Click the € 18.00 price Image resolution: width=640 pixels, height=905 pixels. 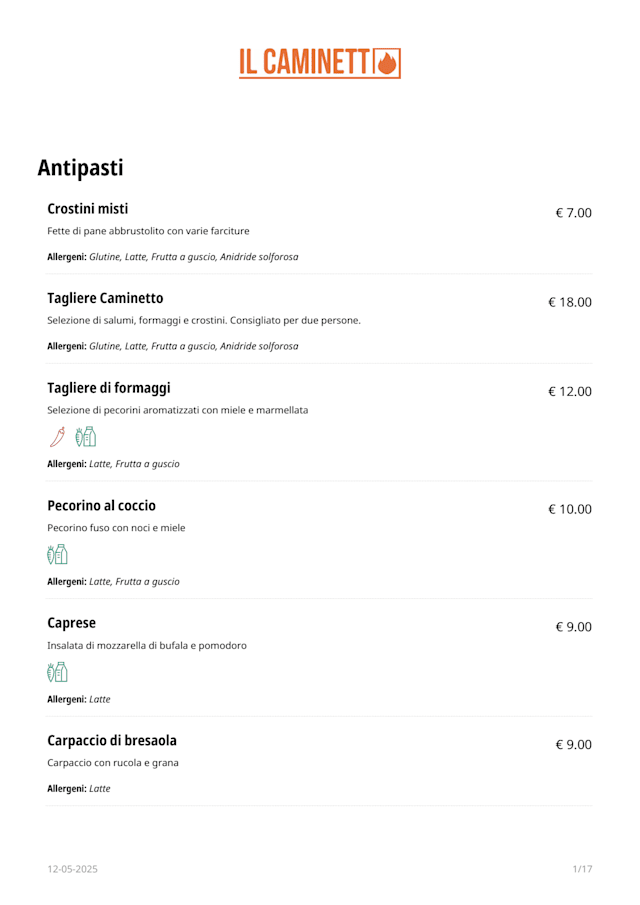[569, 302]
